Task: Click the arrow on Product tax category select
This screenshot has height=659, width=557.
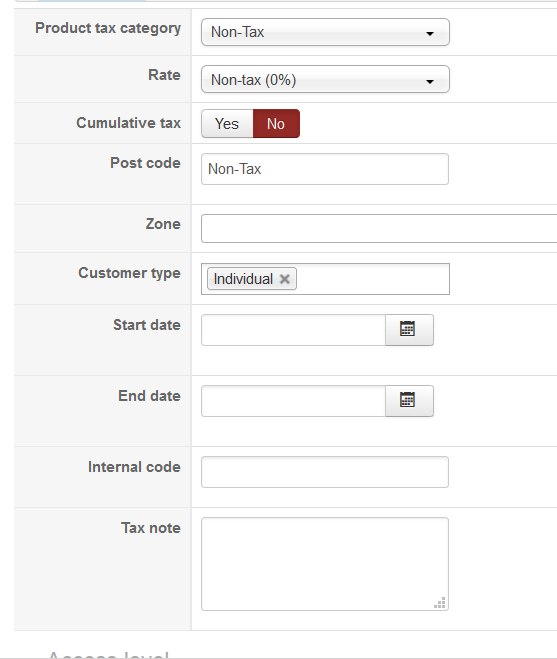Action: tap(430, 34)
